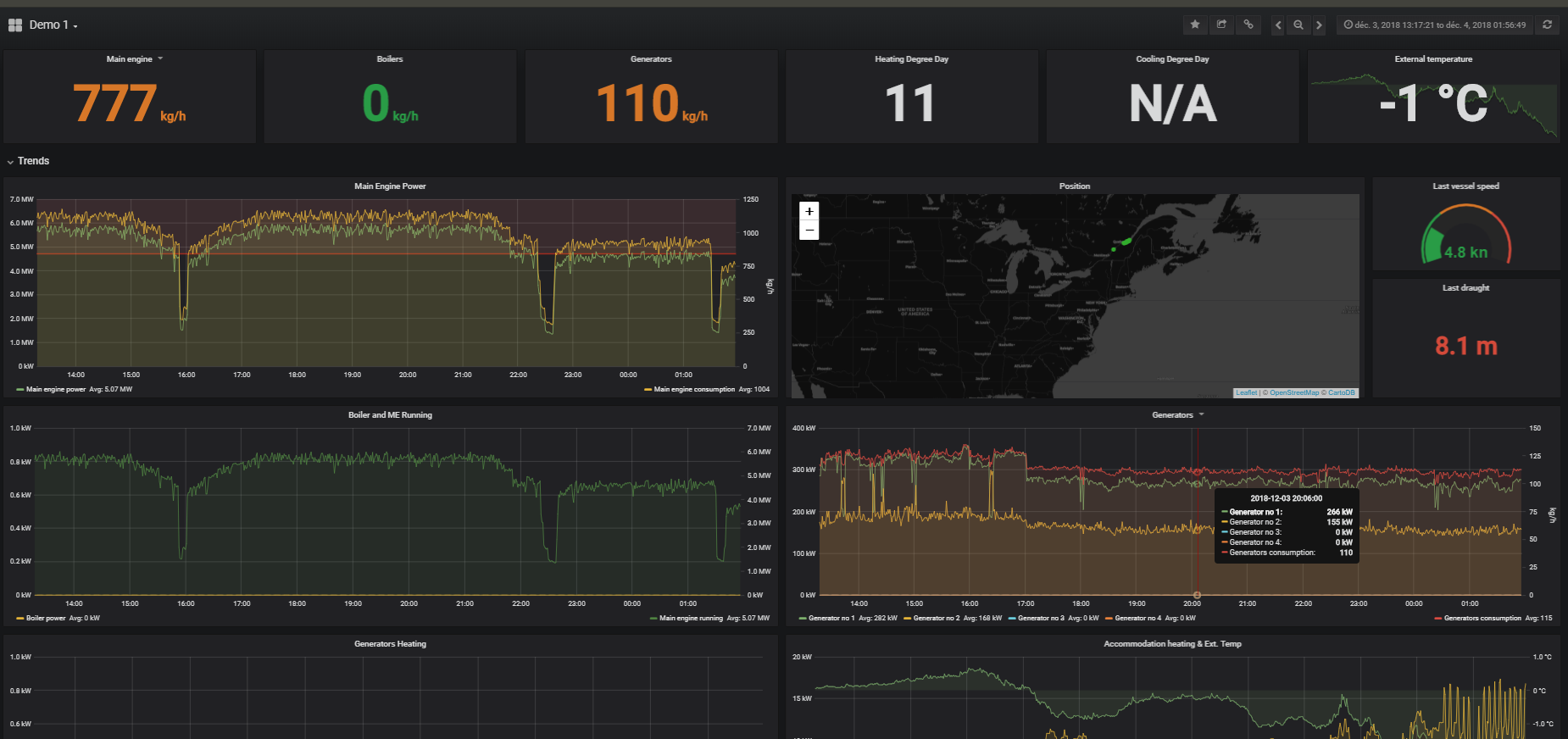The image size is (1568, 739).
Task: Open the dashboard links icon
Action: [x=1248, y=25]
